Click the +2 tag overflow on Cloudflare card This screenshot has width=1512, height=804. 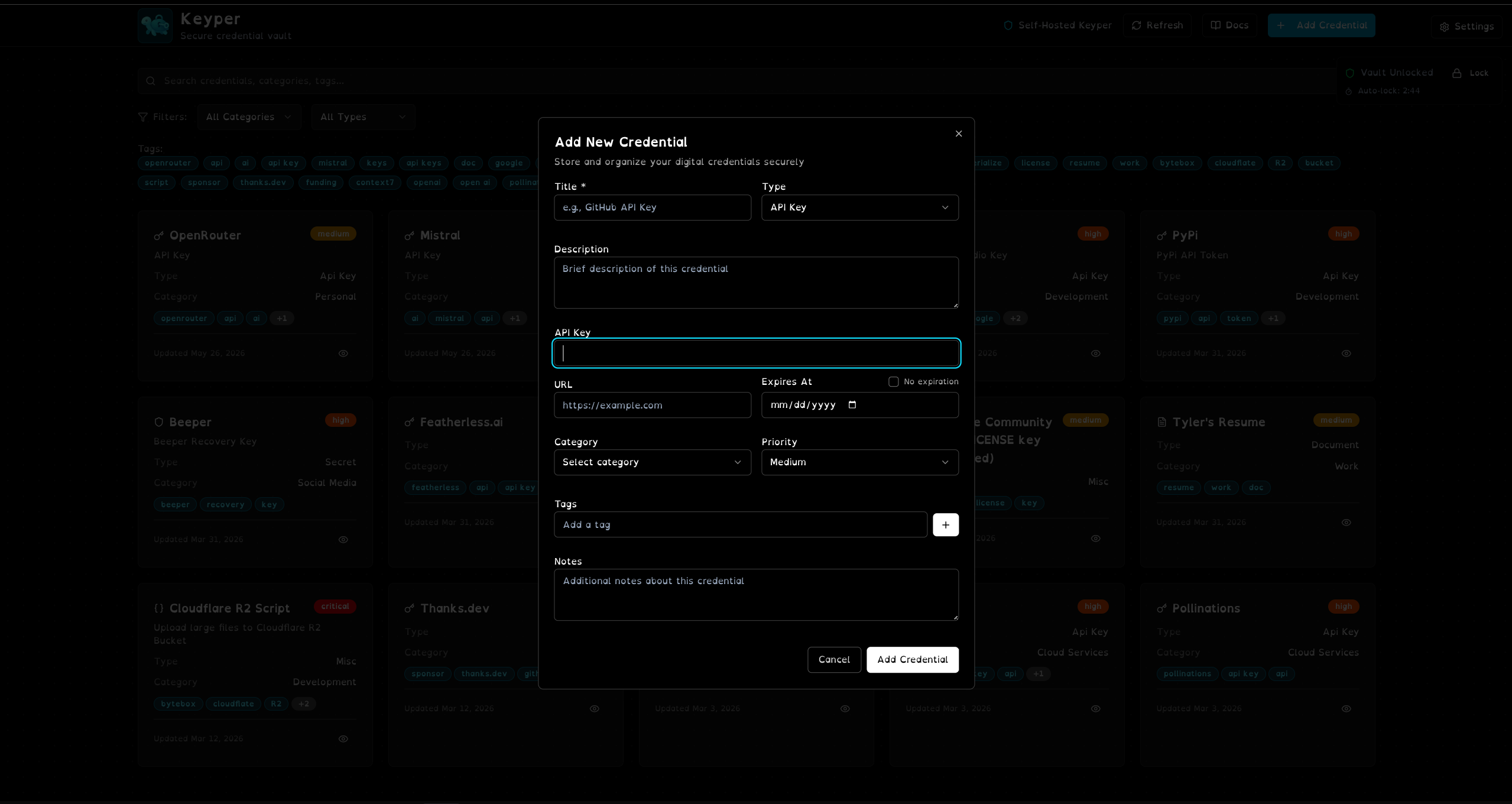[x=303, y=704]
